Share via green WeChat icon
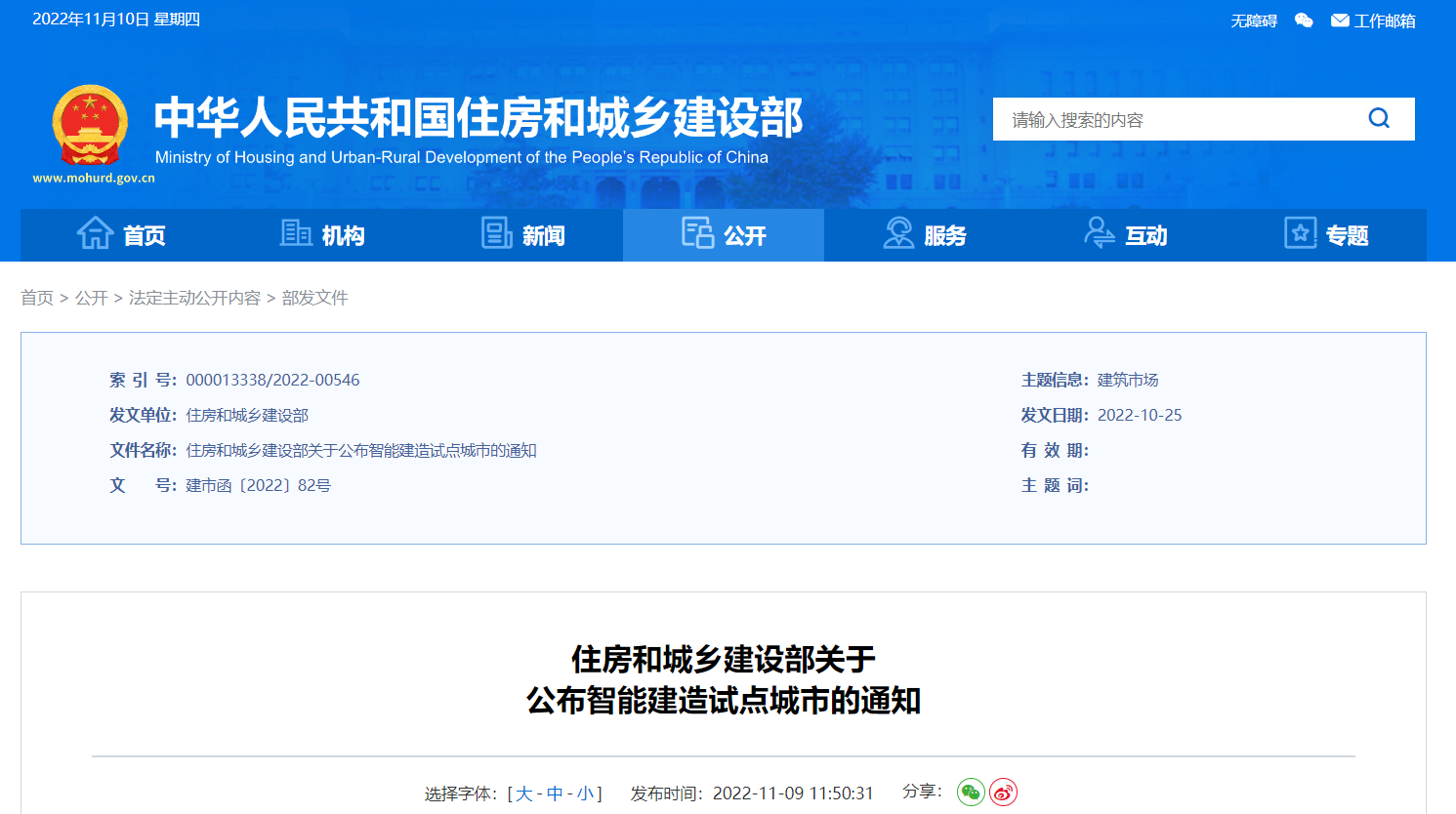 971,792
